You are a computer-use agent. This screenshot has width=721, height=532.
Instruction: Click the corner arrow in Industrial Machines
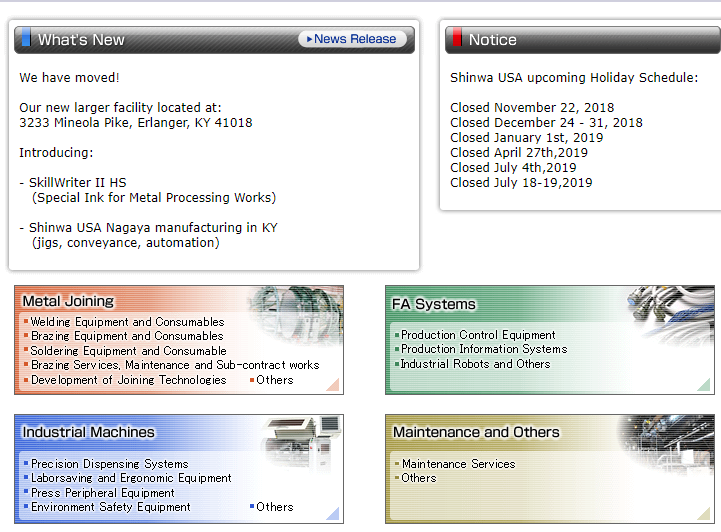pos(332,513)
